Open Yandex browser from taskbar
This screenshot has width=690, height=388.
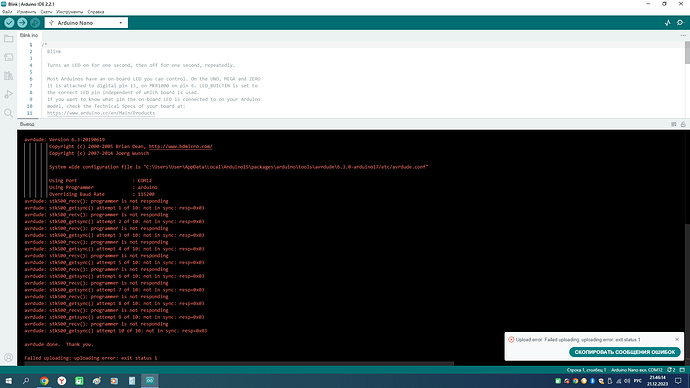click(62, 381)
